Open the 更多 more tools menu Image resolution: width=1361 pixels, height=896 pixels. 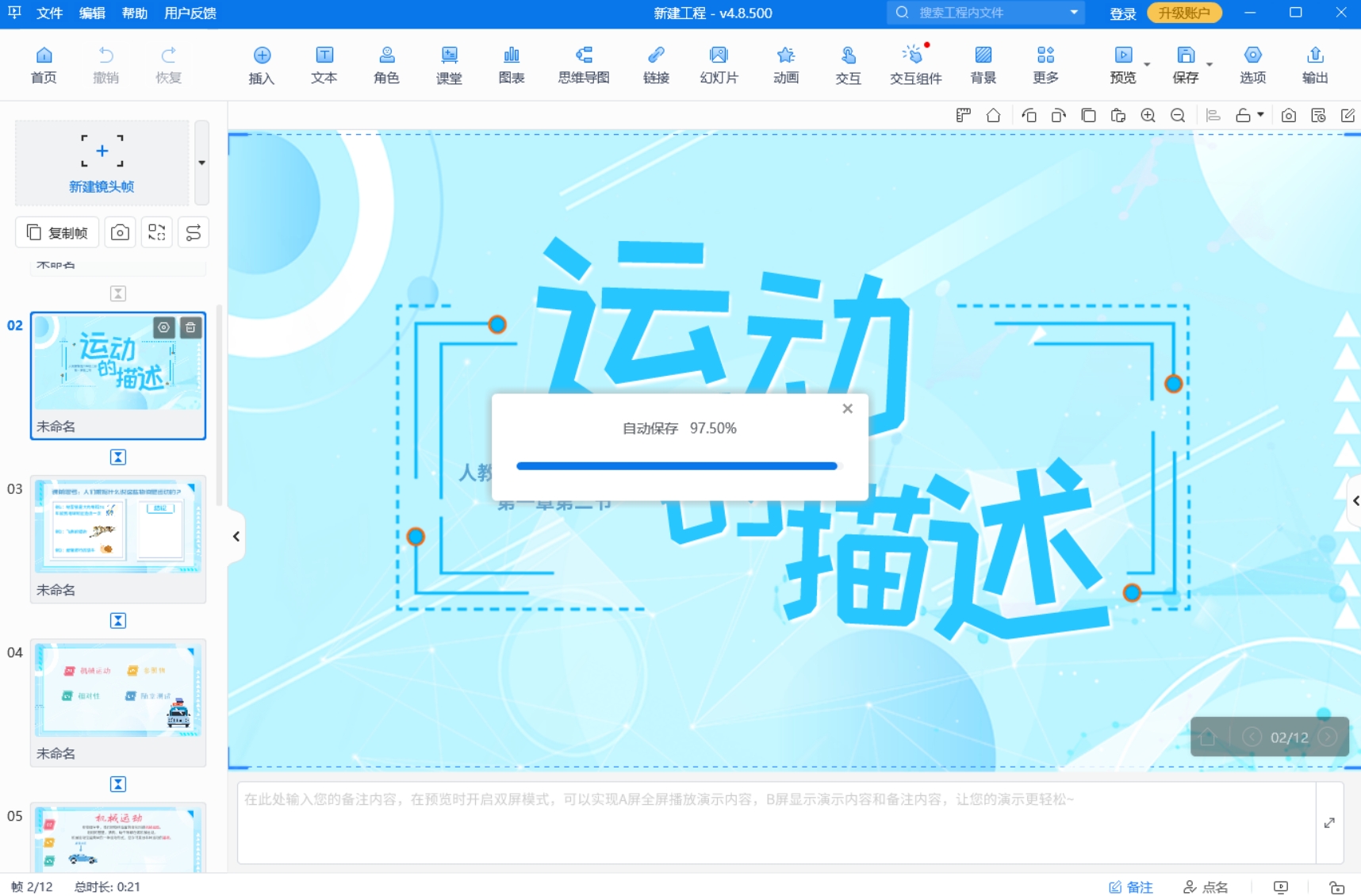coord(1045,65)
